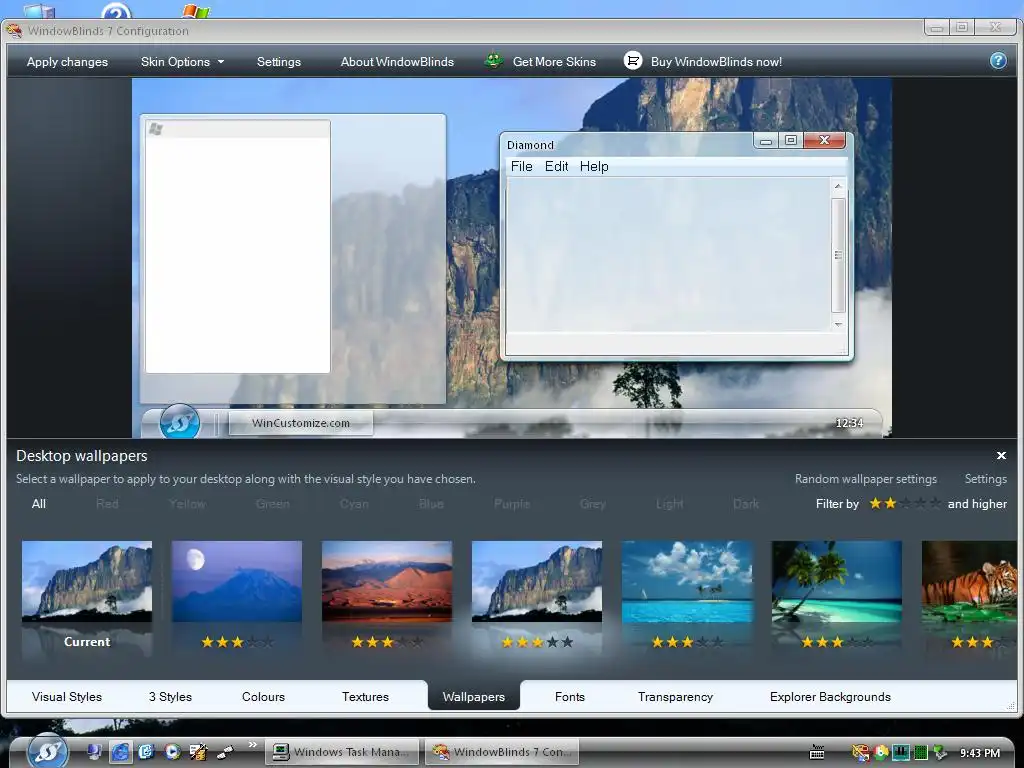Click Buy WindowBlinds now!
The height and width of the screenshot is (768, 1024).
click(716, 62)
